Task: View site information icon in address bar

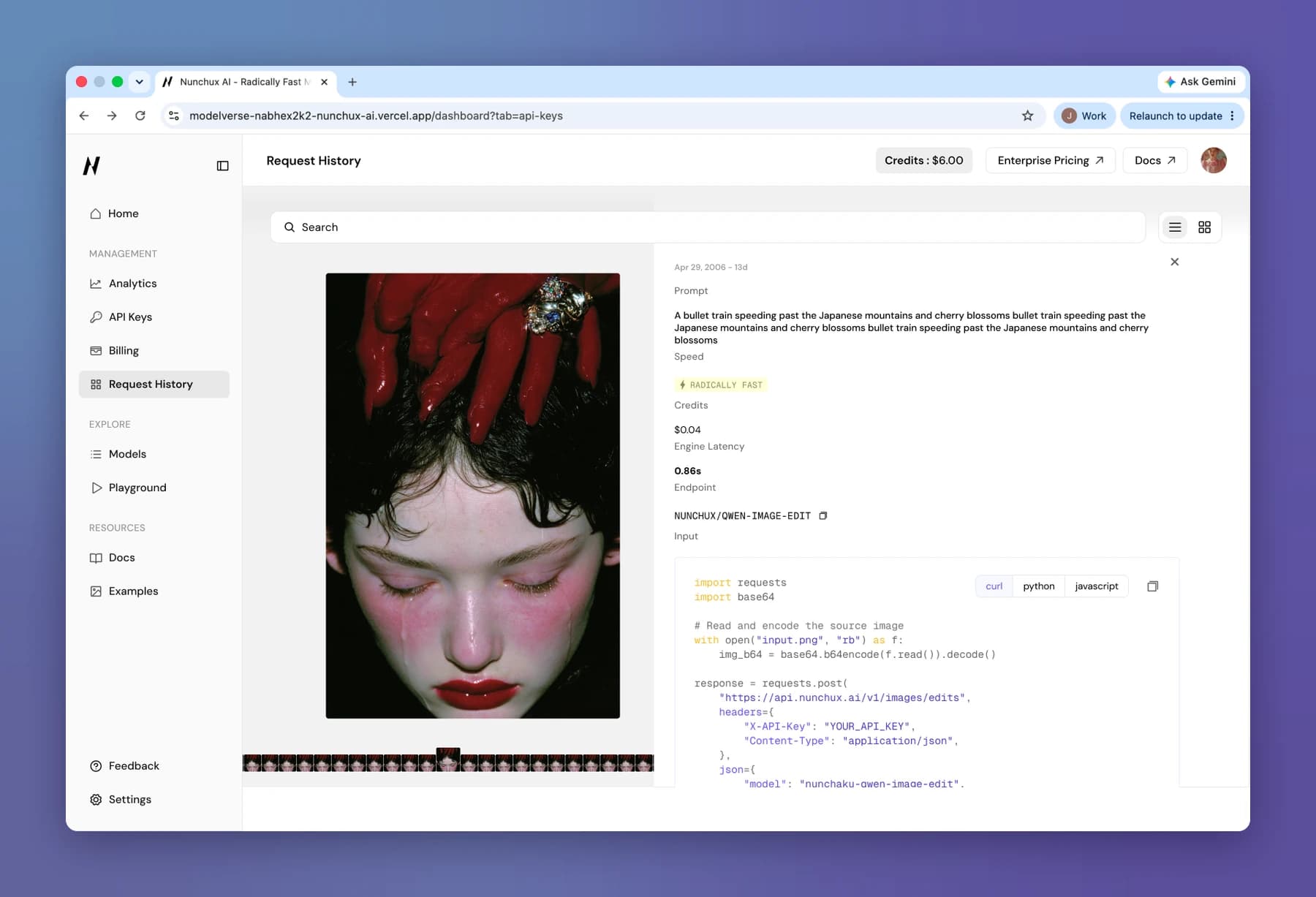Action: pyautogui.click(x=174, y=116)
